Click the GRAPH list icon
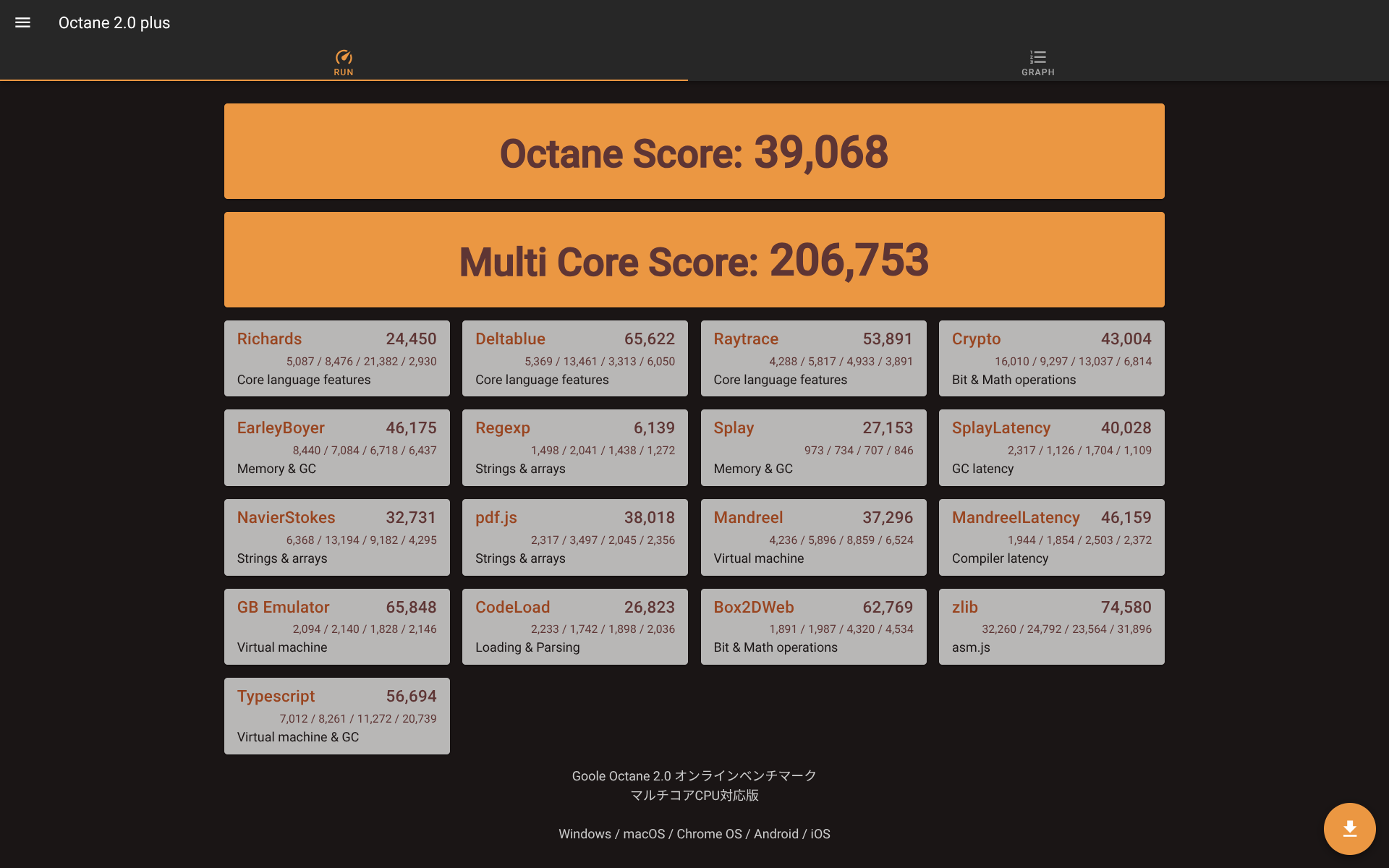This screenshot has height=868, width=1389. pyautogui.click(x=1037, y=56)
